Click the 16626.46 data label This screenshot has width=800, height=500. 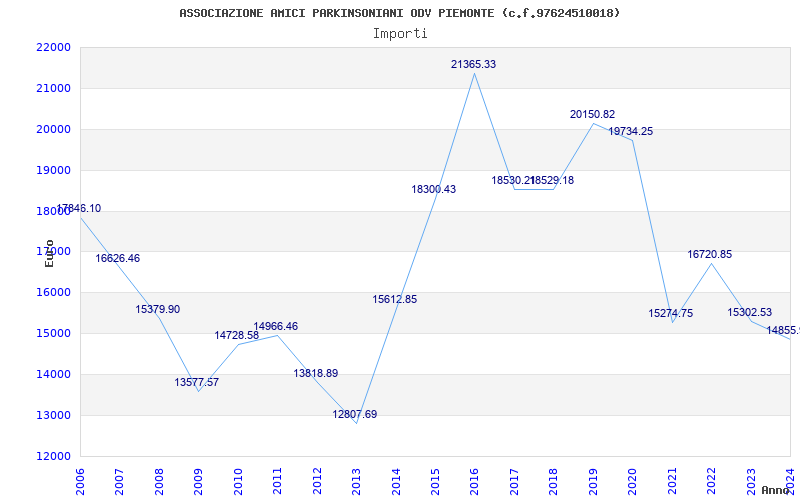click(117, 258)
